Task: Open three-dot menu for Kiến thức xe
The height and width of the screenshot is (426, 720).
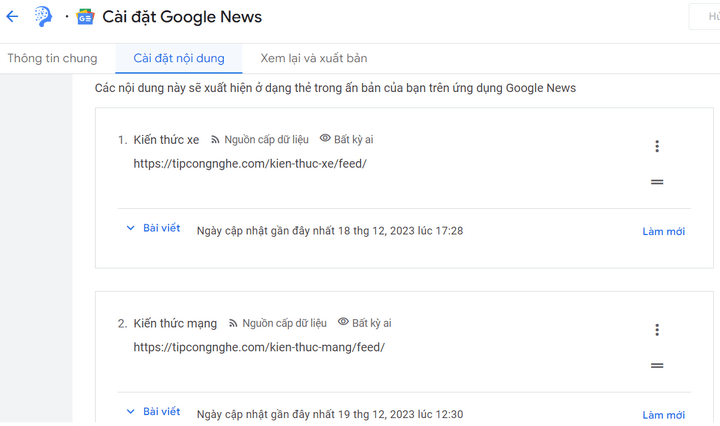Action: coord(657,146)
